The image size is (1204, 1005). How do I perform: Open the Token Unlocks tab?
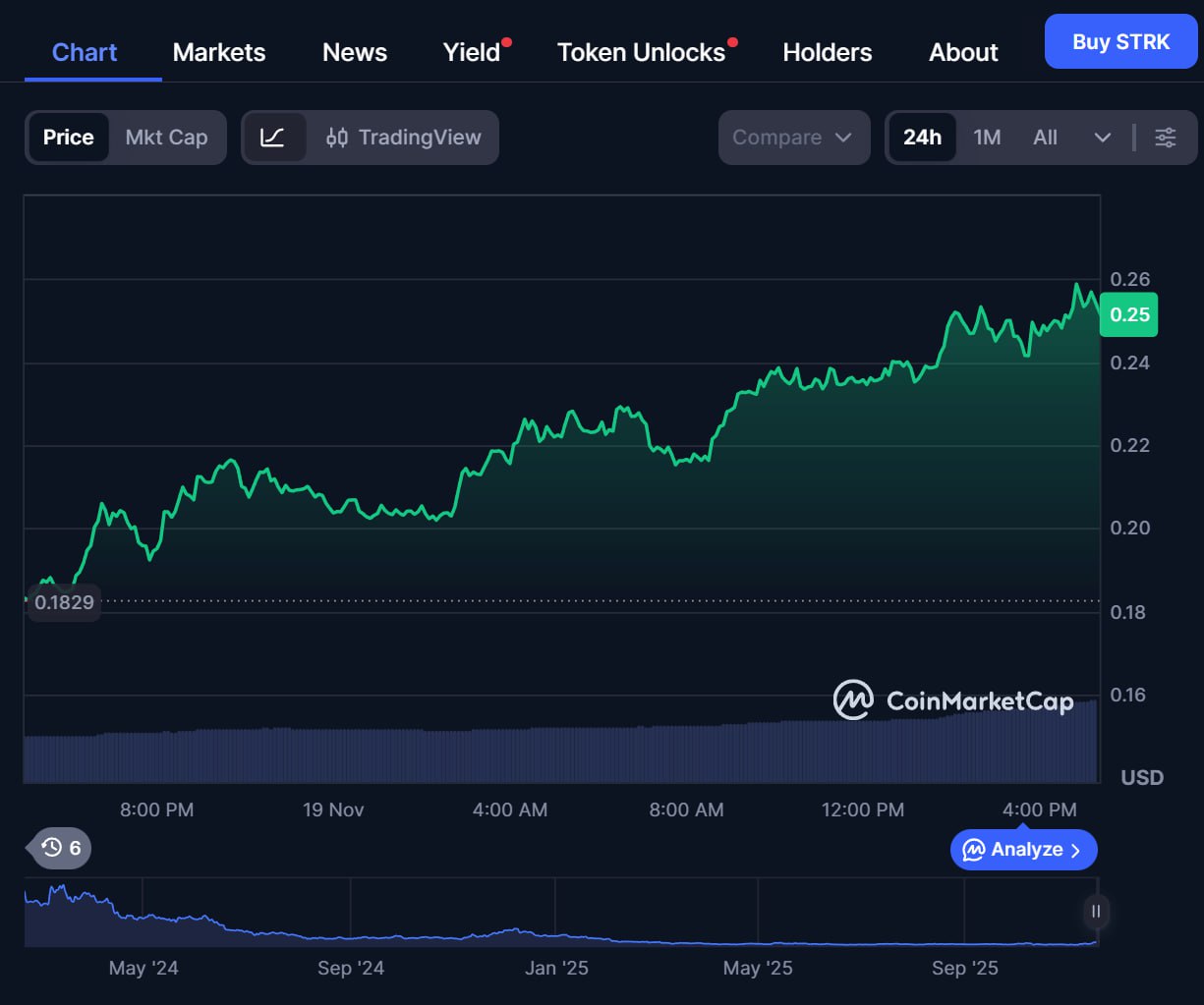(x=641, y=52)
